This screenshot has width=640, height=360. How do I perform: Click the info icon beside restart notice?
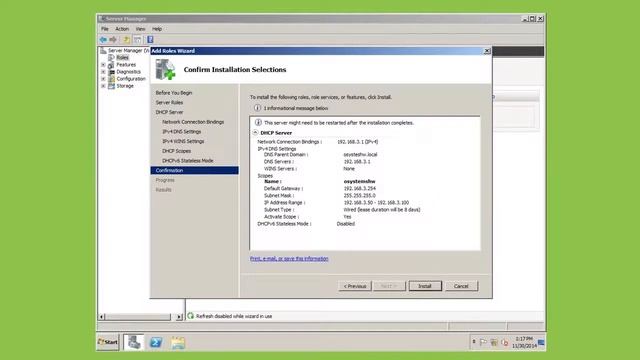(258, 122)
